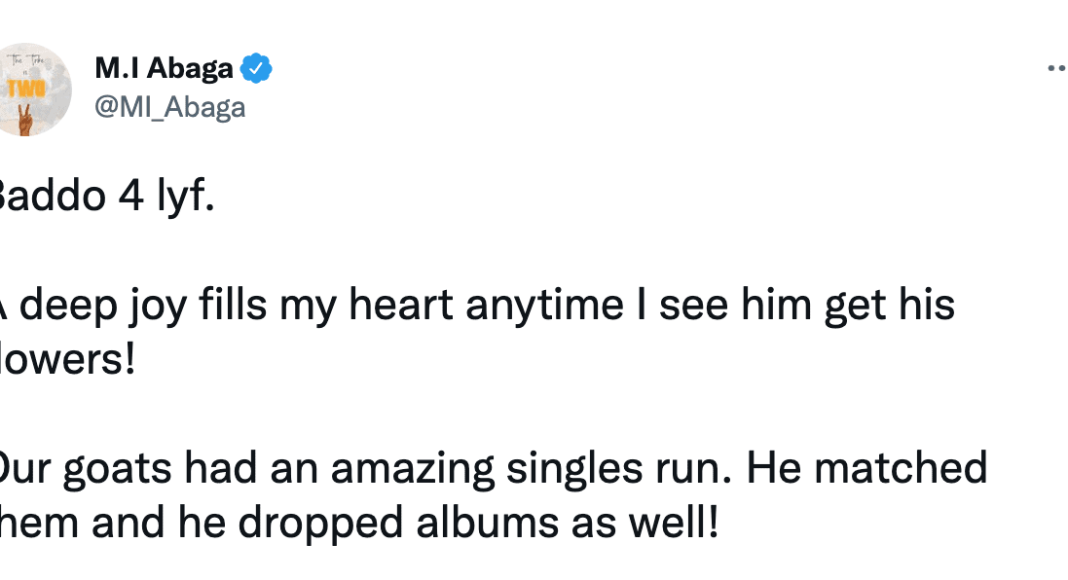Click the blue verified badge
Viewport: 1068px width, 580px height.
click(x=258, y=69)
